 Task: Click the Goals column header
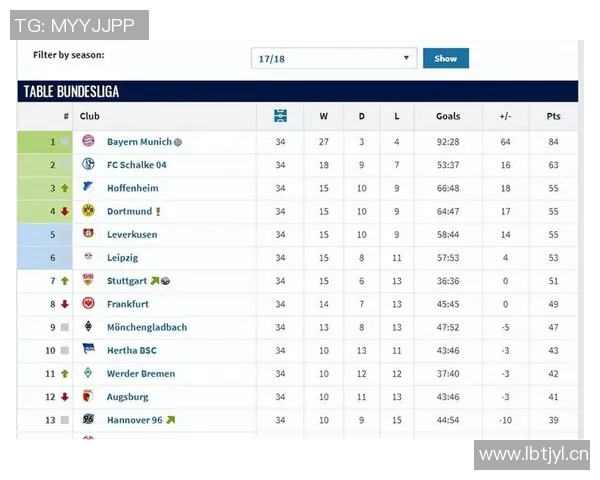pyautogui.click(x=448, y=116)
